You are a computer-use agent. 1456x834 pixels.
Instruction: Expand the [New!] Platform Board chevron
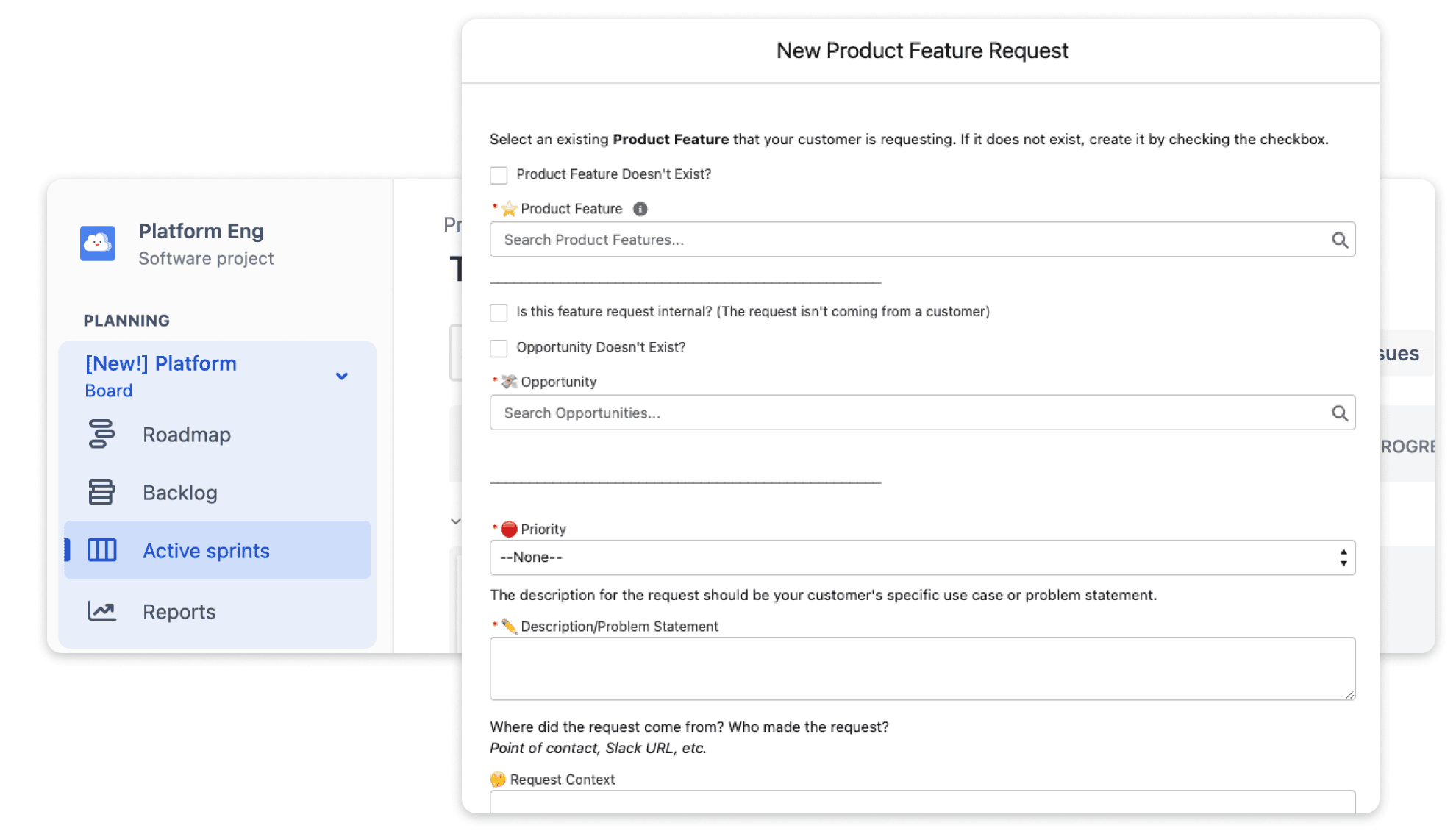342,377
